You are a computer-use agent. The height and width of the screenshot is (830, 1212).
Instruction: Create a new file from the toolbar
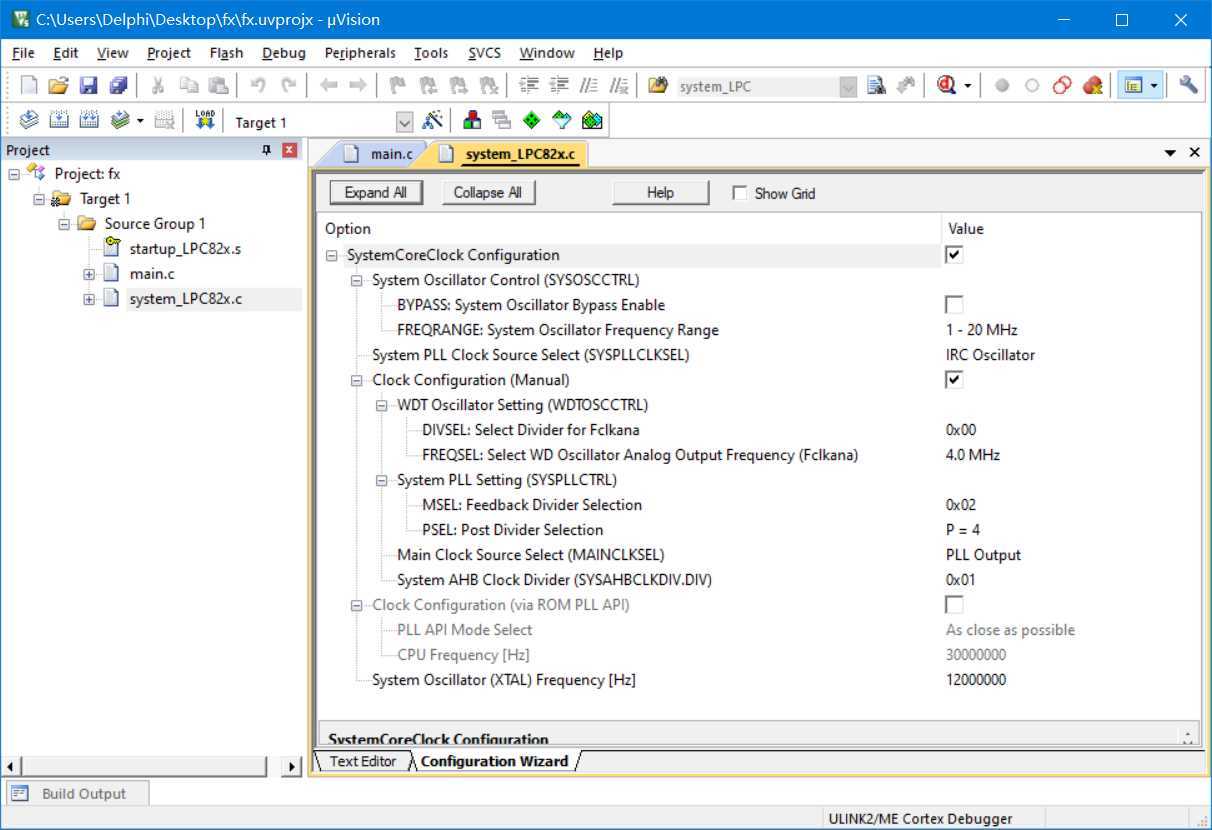click(x=29, y=86)
